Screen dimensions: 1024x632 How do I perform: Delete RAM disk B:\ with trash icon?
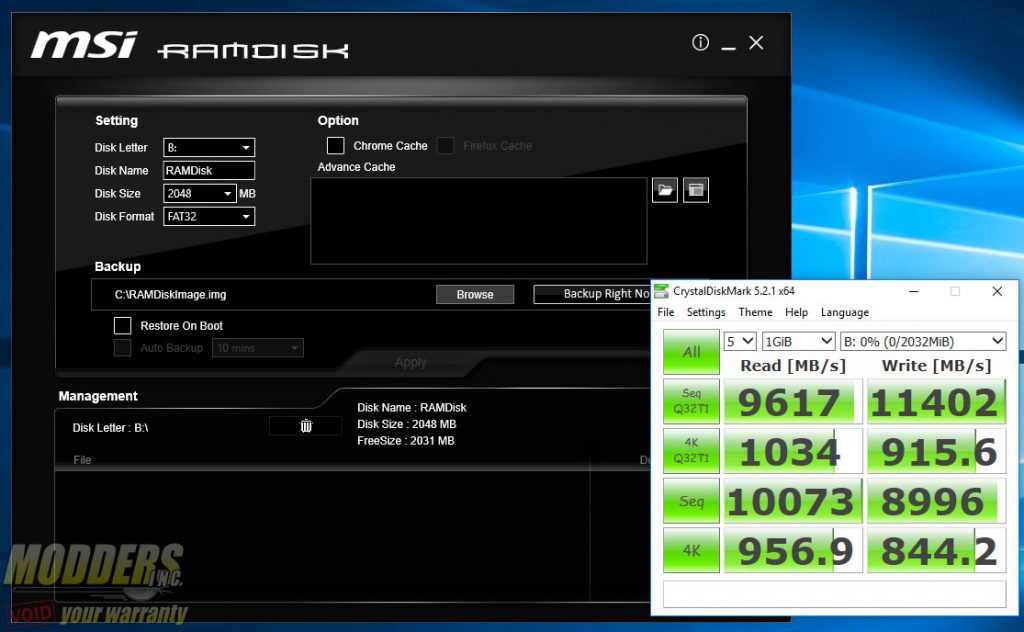click(x=306, y=426)
